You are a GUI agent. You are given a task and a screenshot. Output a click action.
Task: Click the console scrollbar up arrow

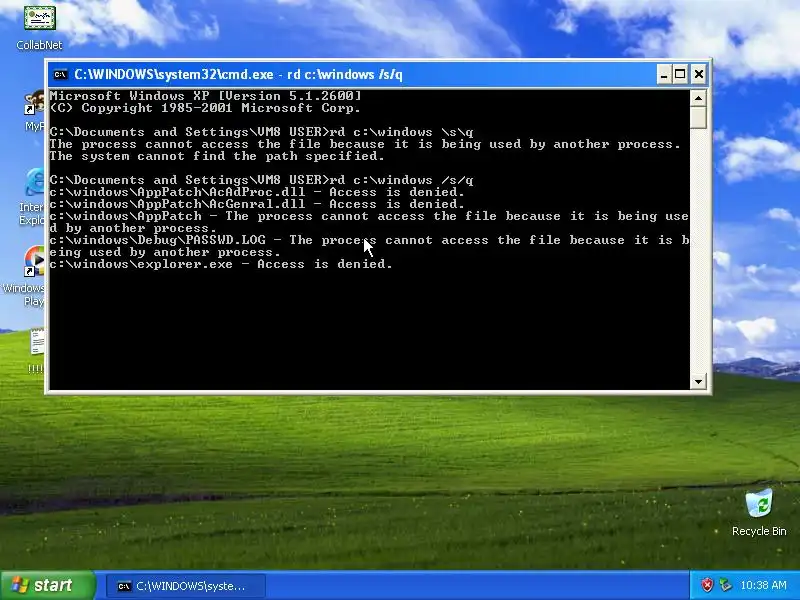[x=698, y=97]
